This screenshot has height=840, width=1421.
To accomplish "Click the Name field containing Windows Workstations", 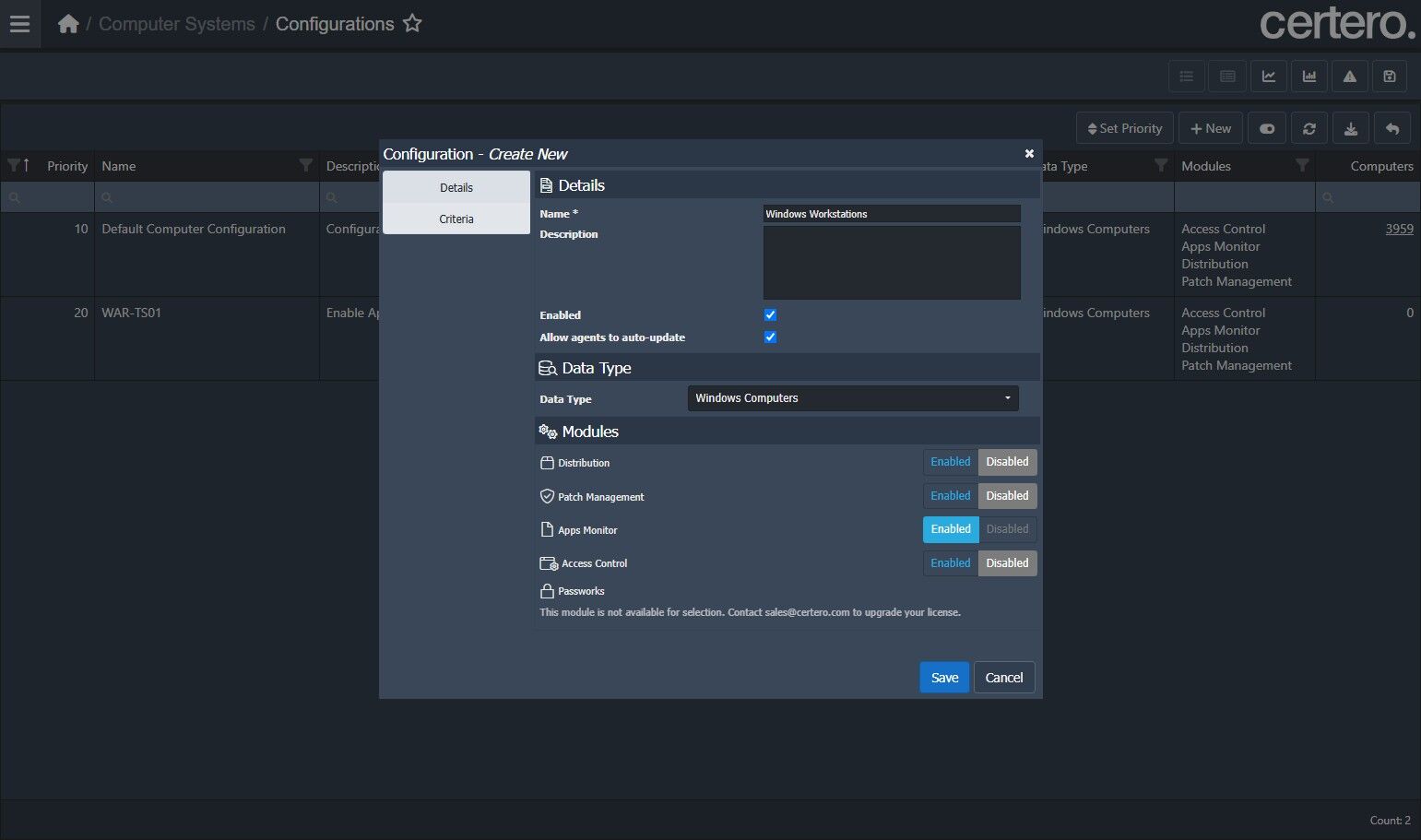I will (892, 214).
